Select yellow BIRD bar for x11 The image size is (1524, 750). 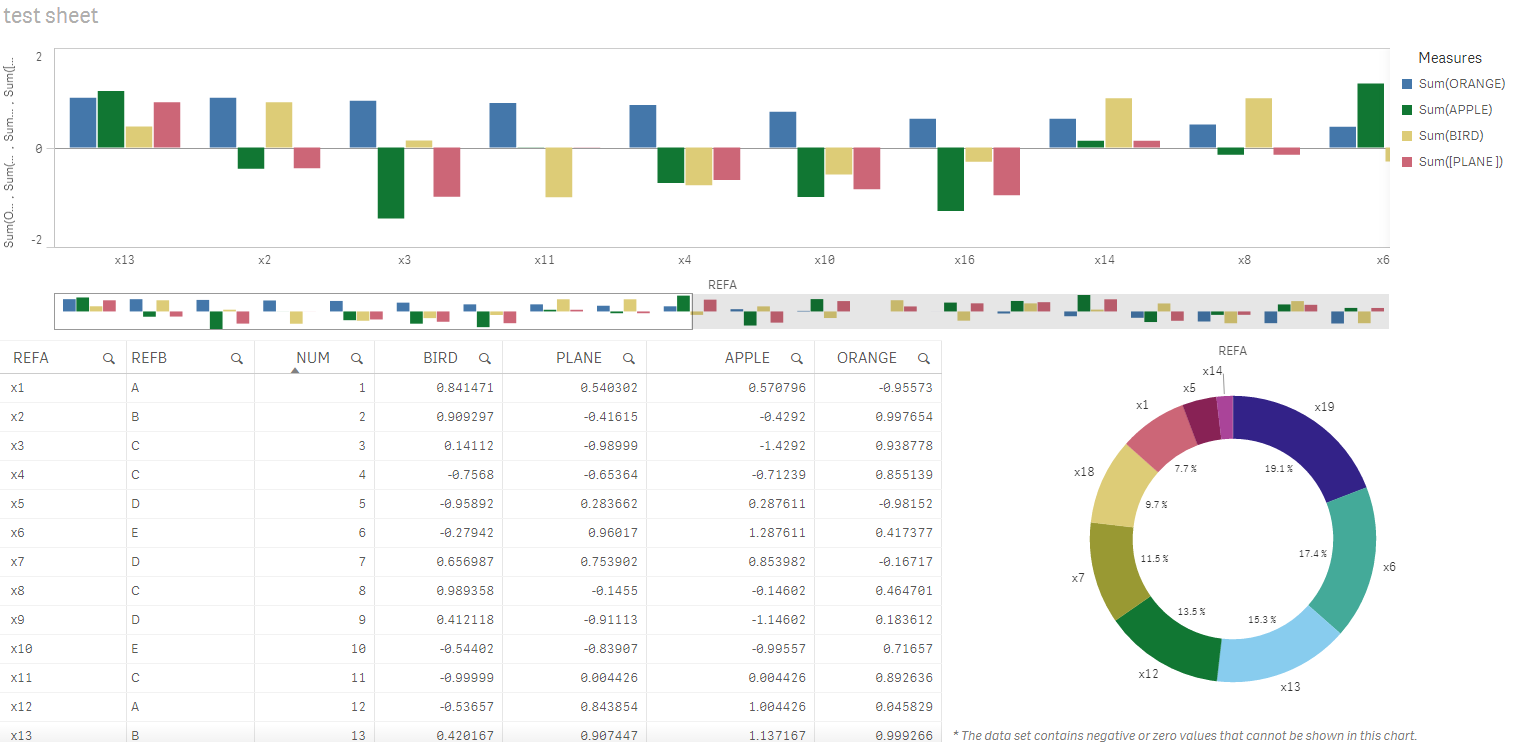point(559,172)
